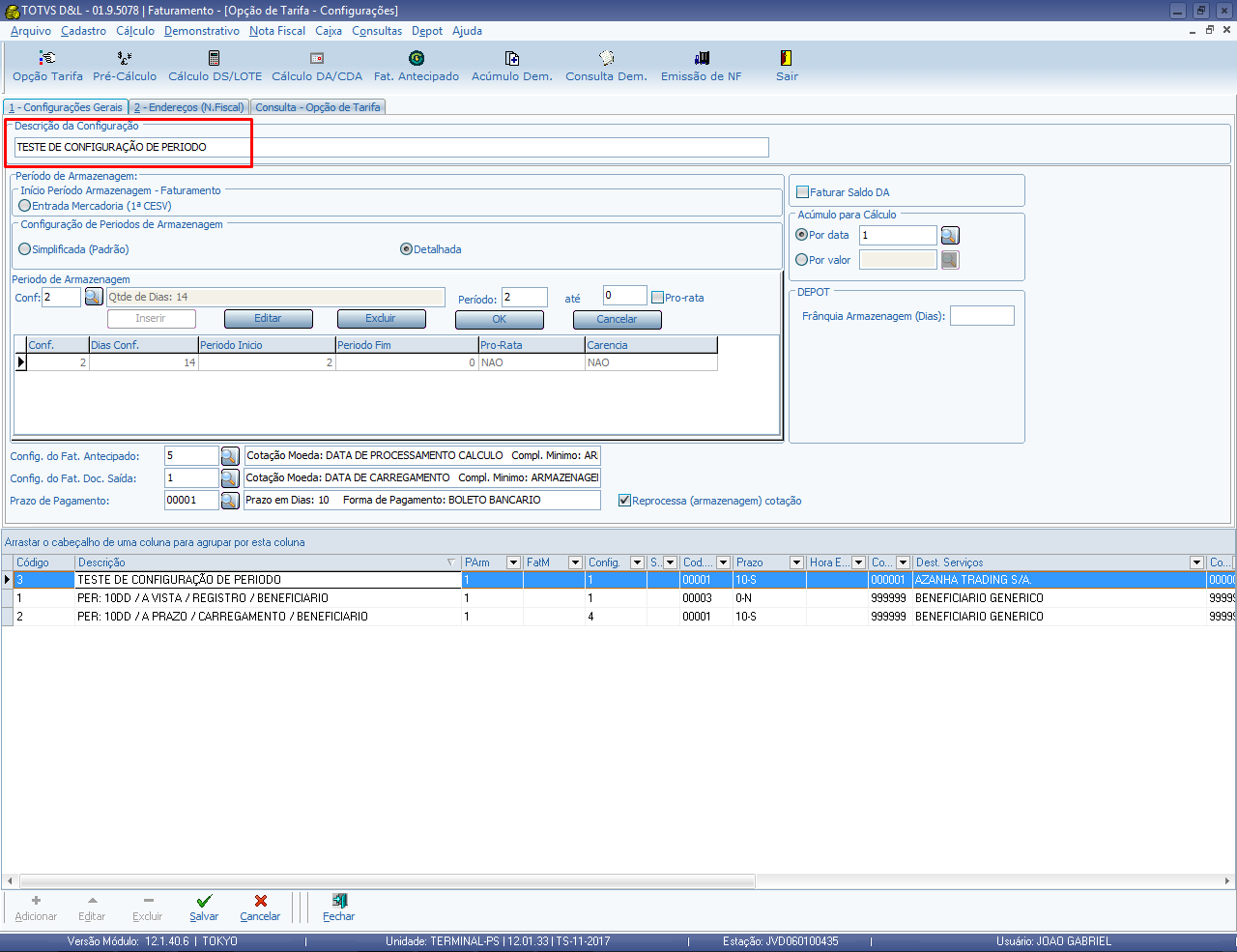The image size is (1237, 952).
Task: Open the Consultas menu
Action: tap(377, 31)
